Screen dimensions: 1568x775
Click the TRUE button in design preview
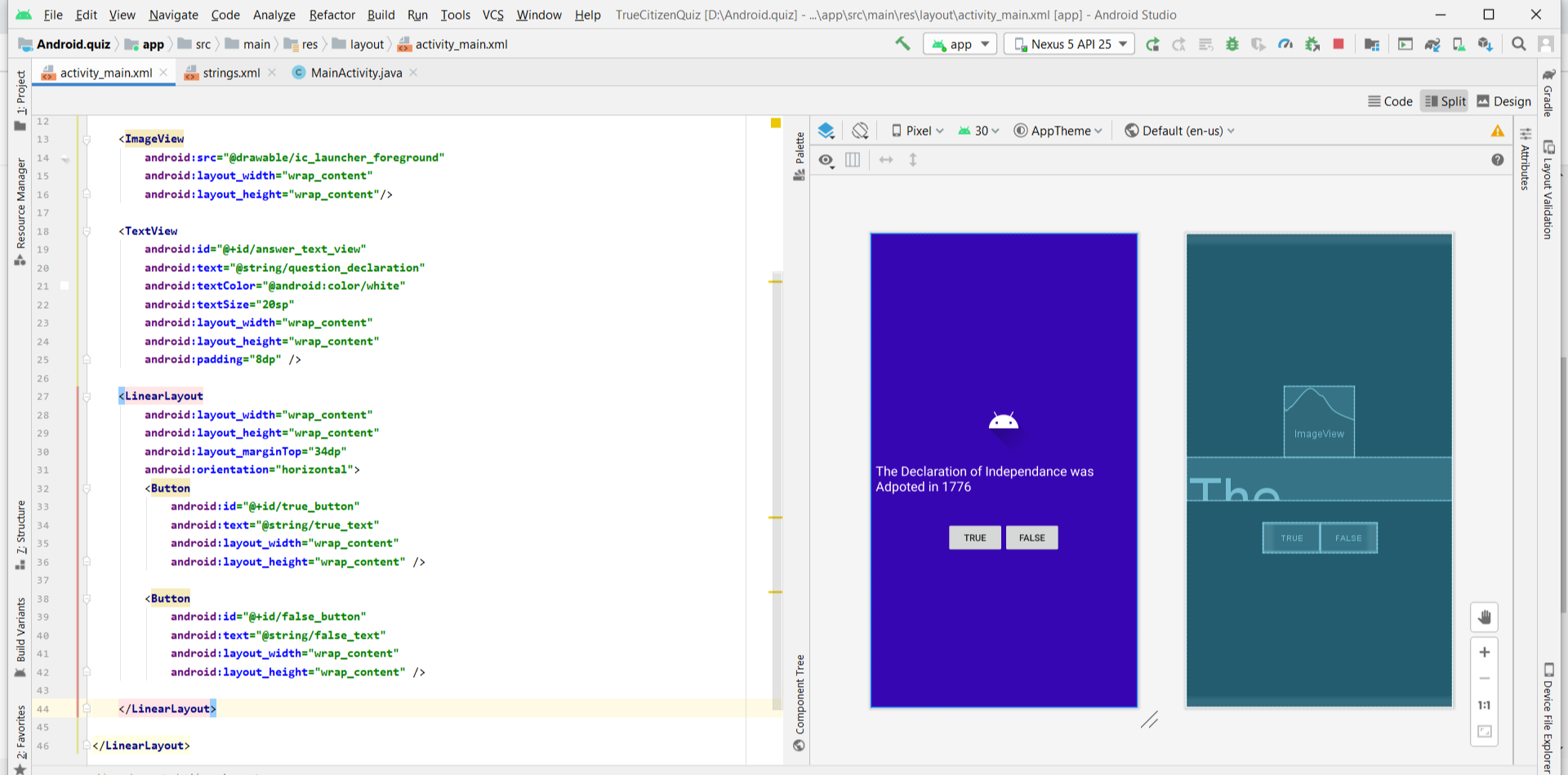tap(975, 537)
